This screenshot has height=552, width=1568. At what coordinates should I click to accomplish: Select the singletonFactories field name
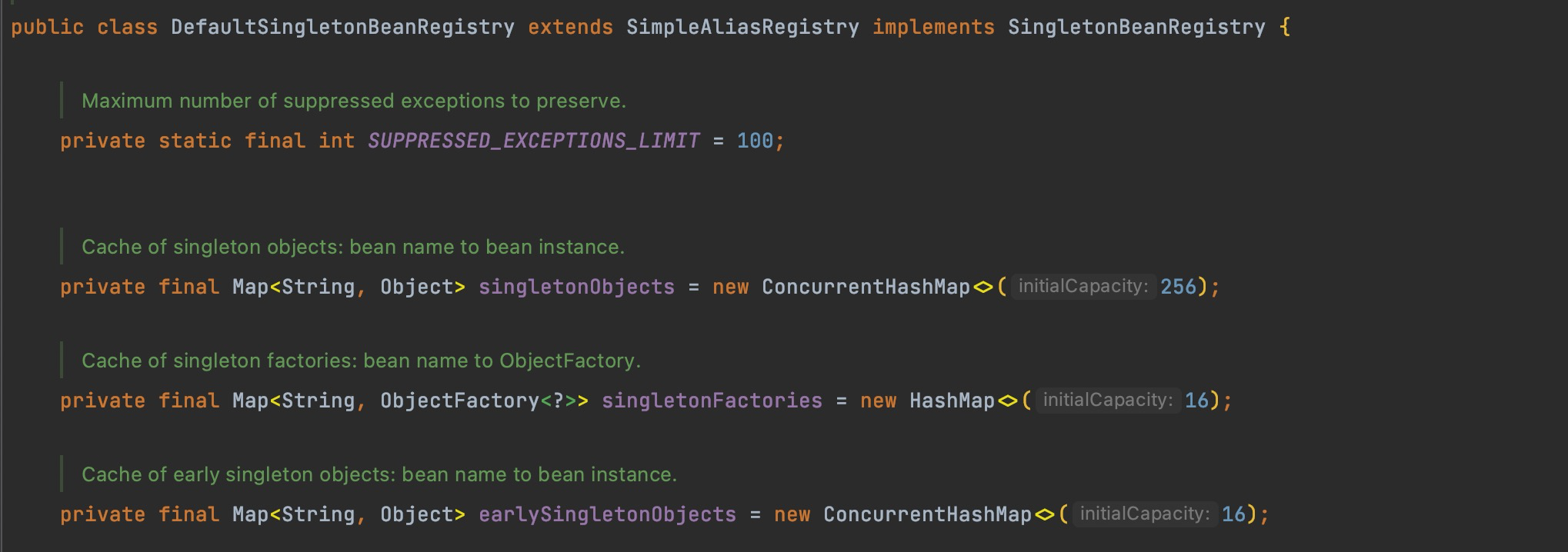(712, 401)
